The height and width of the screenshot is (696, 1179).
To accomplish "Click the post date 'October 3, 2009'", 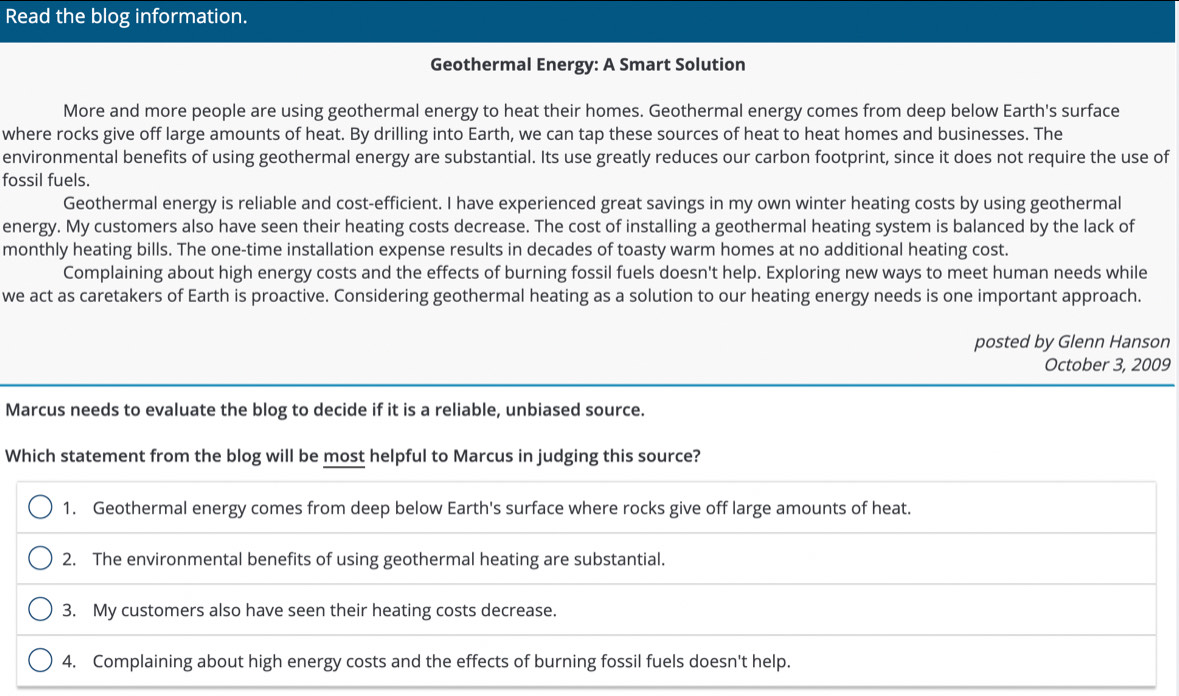I will 1106,364.
